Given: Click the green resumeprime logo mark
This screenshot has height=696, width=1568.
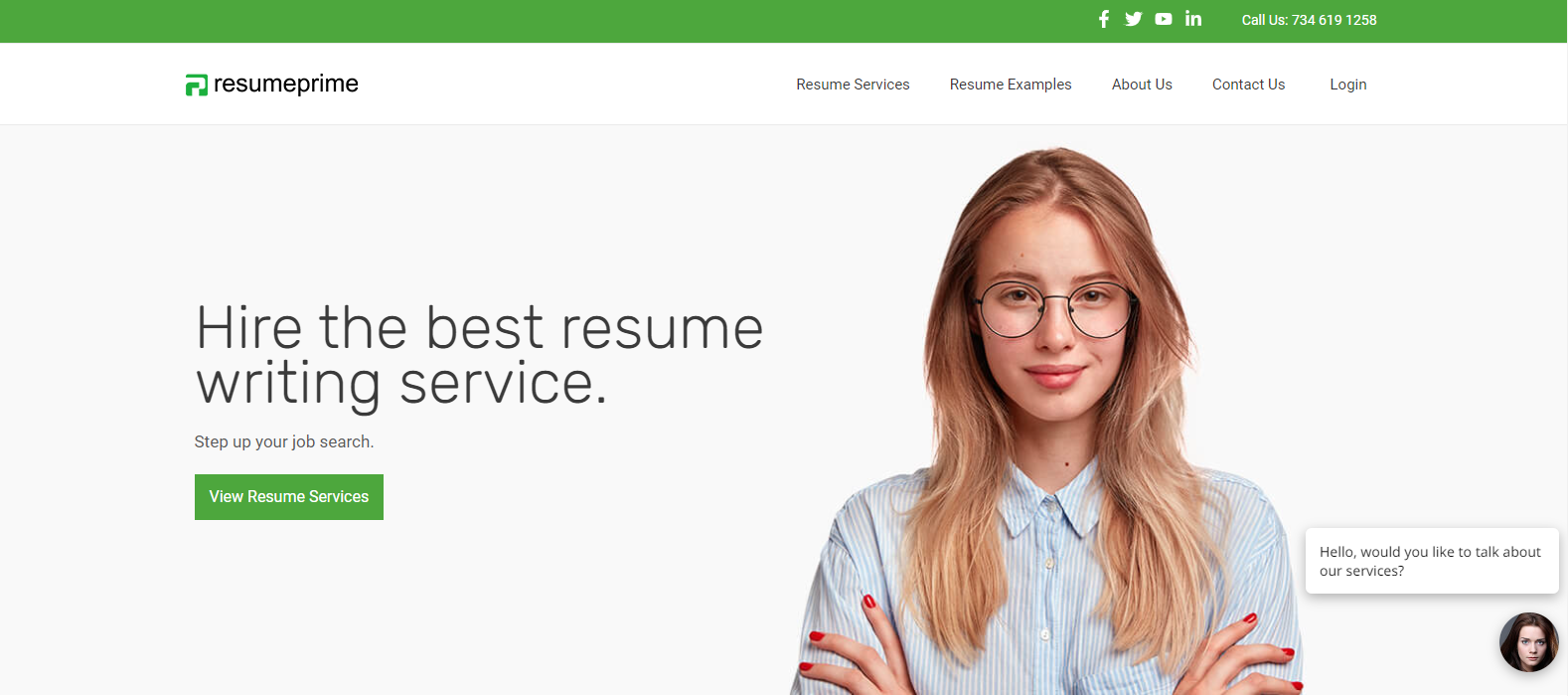Looking at the screenshot, I should pyautogui.click(x=197, y=86).
